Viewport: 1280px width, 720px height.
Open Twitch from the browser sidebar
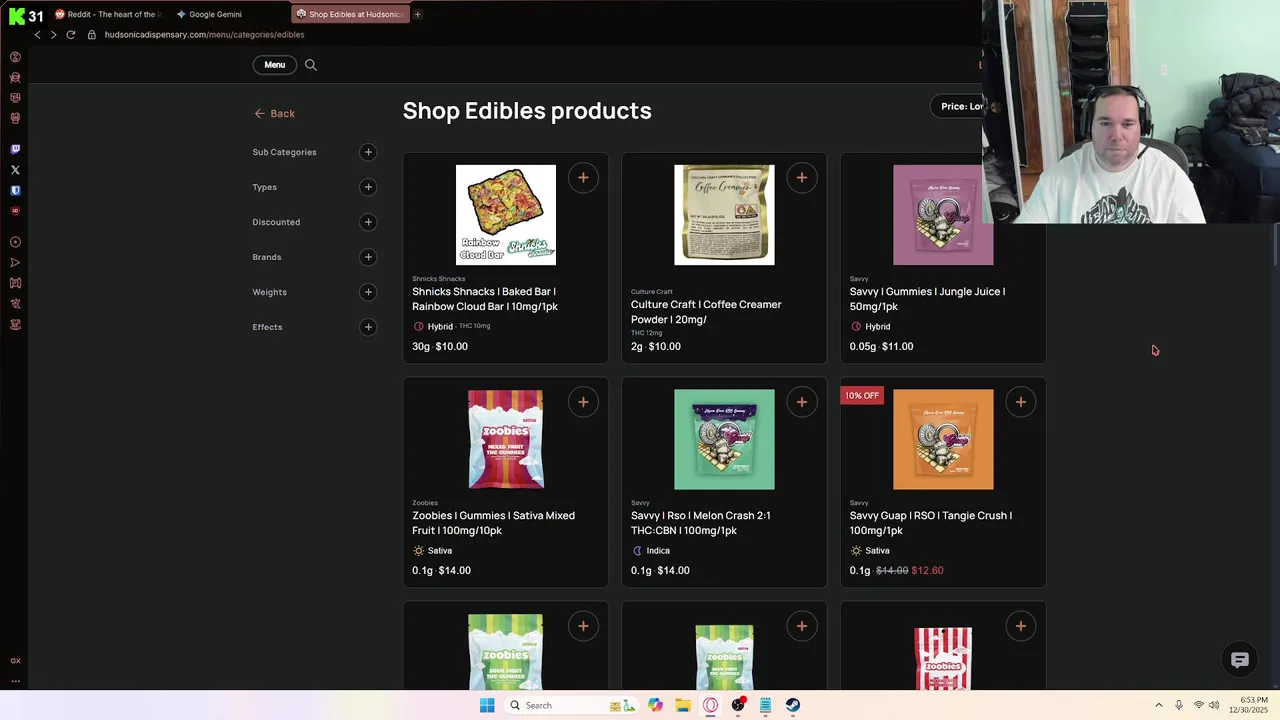[15, 149]
